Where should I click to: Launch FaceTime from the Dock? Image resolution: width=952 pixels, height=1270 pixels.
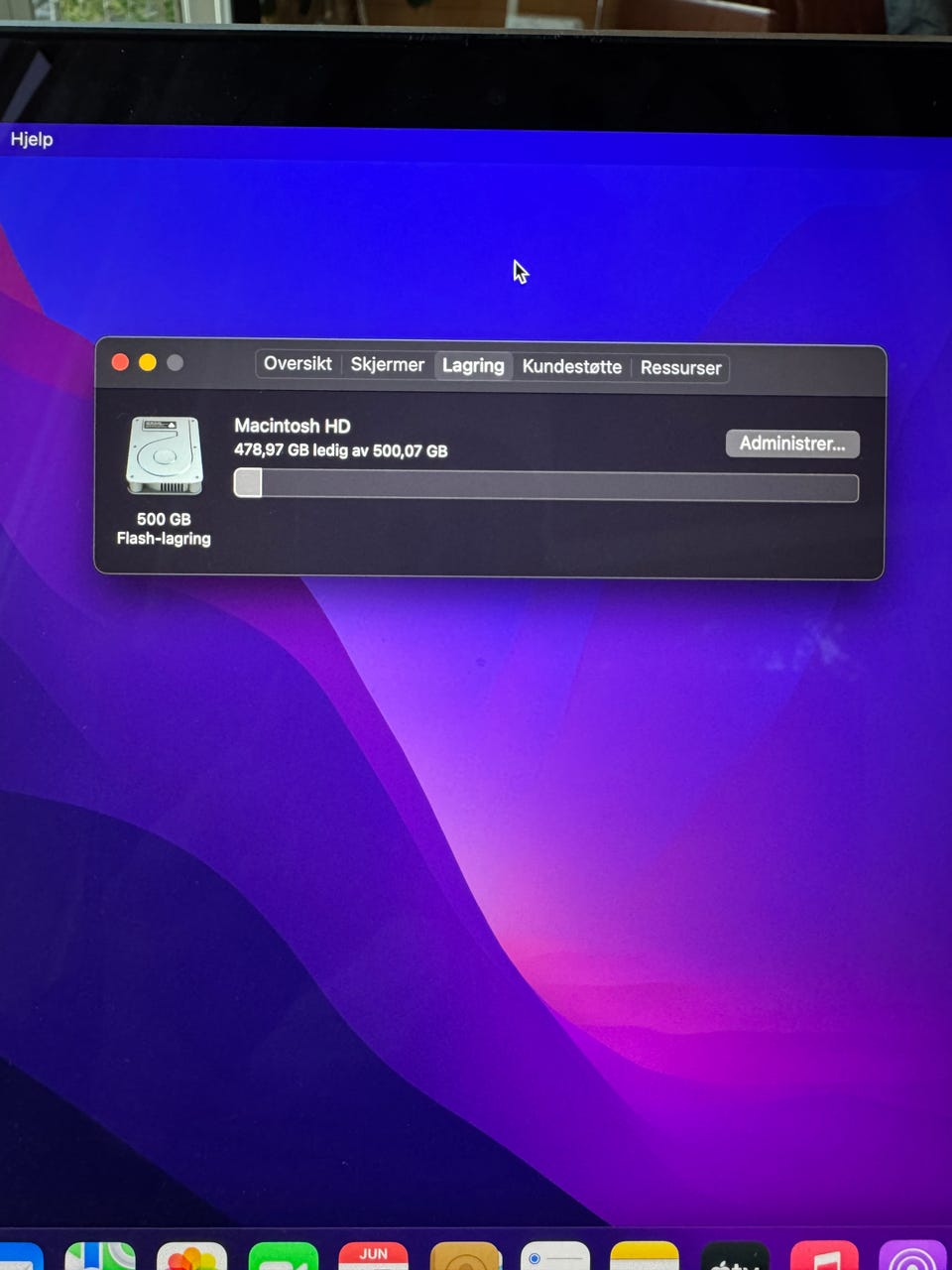click(x=283, y=1256)
